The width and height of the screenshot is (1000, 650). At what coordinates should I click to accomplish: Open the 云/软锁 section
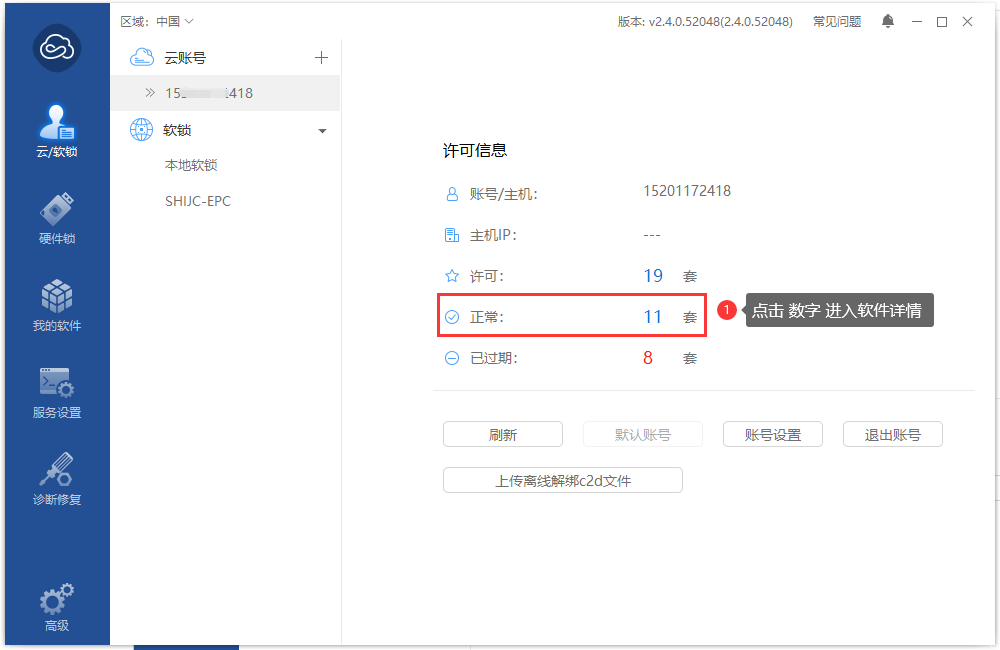coord(57,131)
